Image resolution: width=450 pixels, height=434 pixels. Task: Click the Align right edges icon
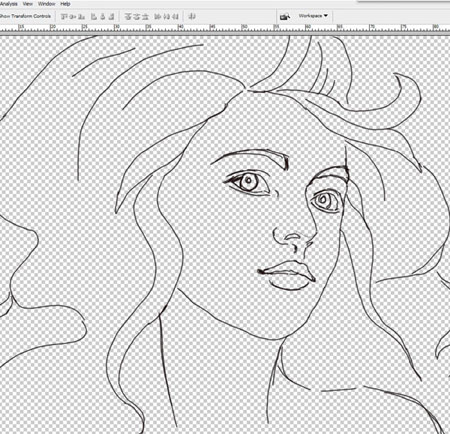(111, 16)
